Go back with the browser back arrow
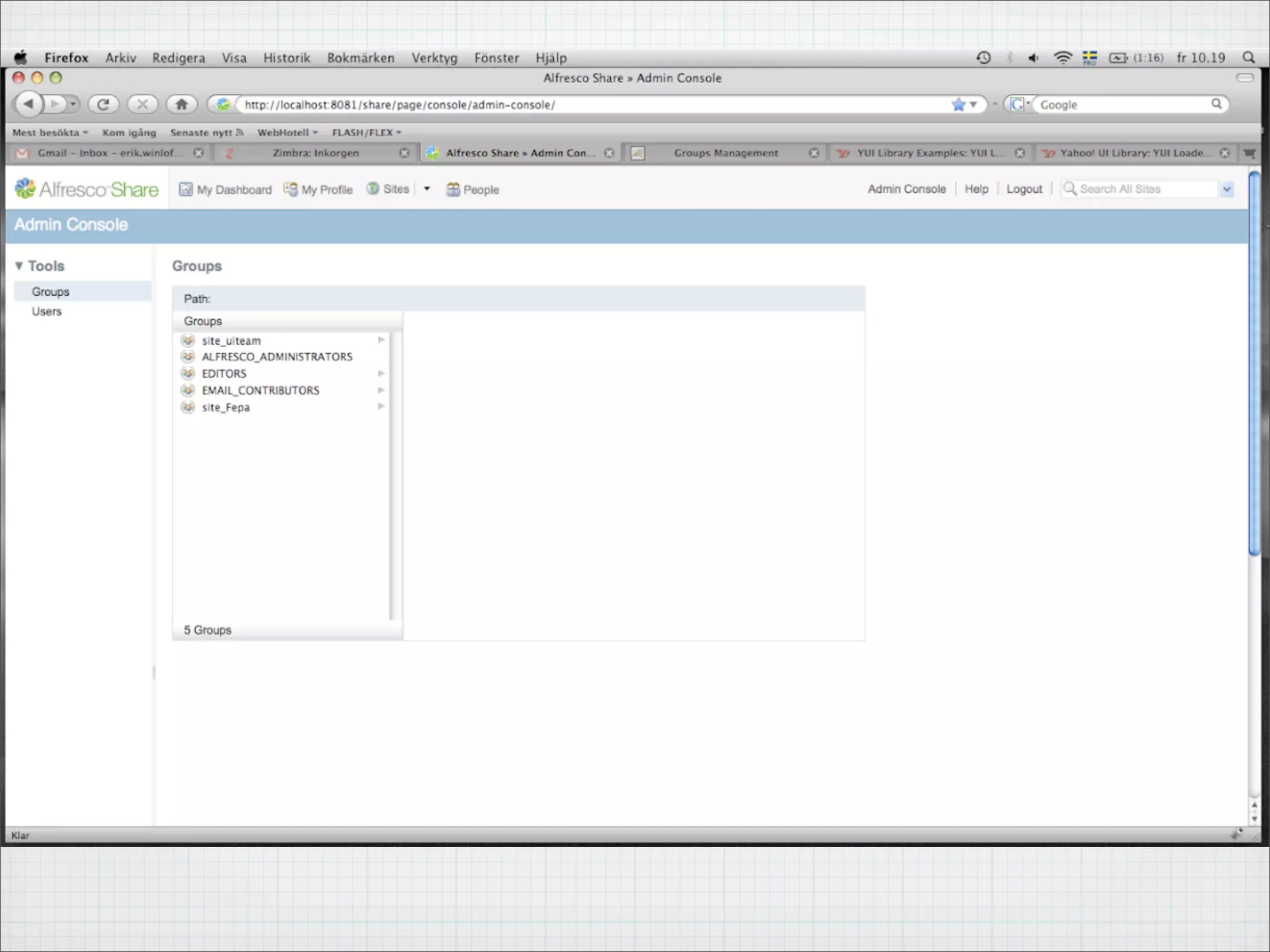Image resolution: width=1270 pixels, height=952 pixels. click(x=28, y=104)
